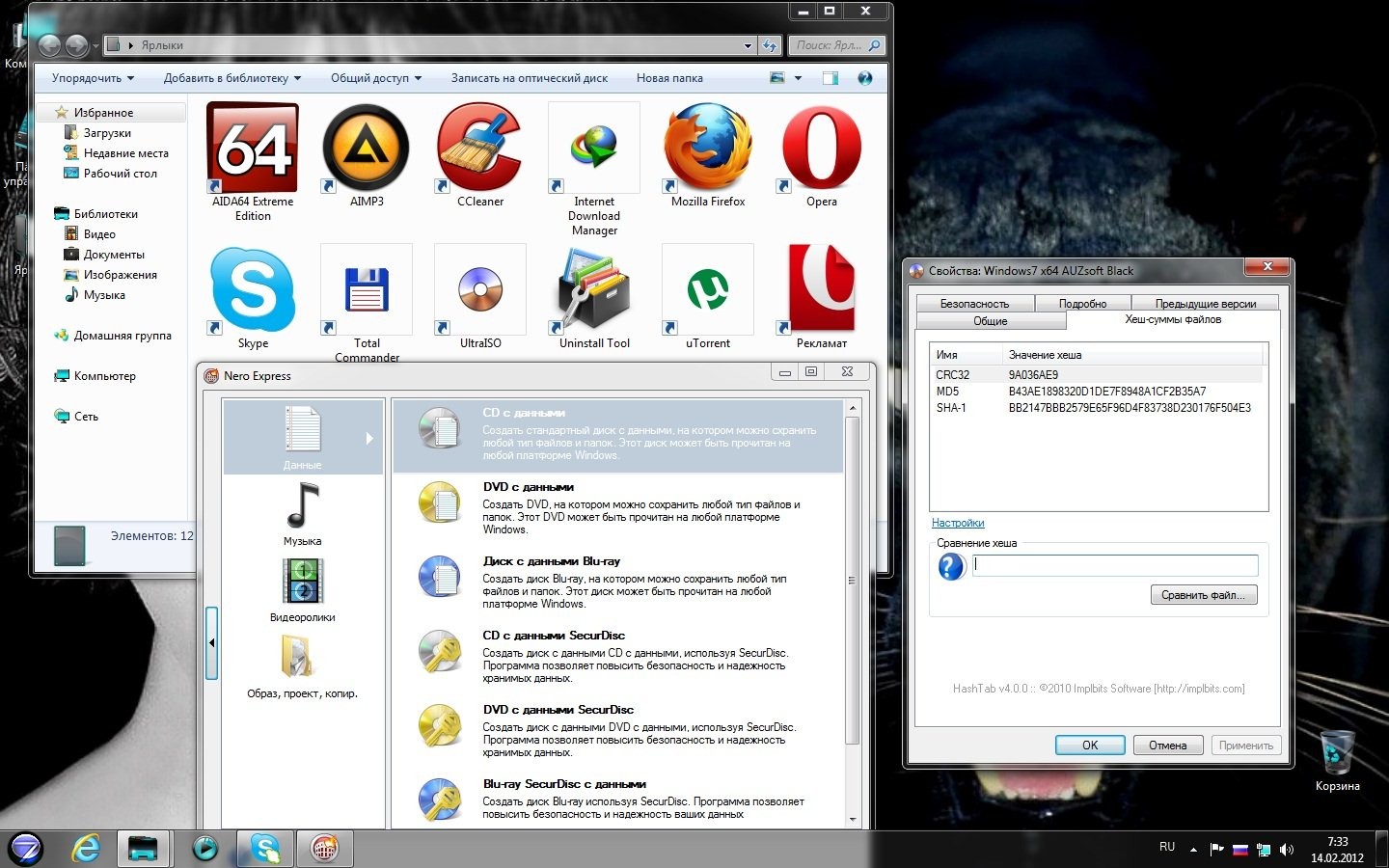Image resolution: width=1389 pixels, height=868 pixels.
Task: Show hidden tray icons arrow
Action: pyautogui.click(x=1193, y=850)
